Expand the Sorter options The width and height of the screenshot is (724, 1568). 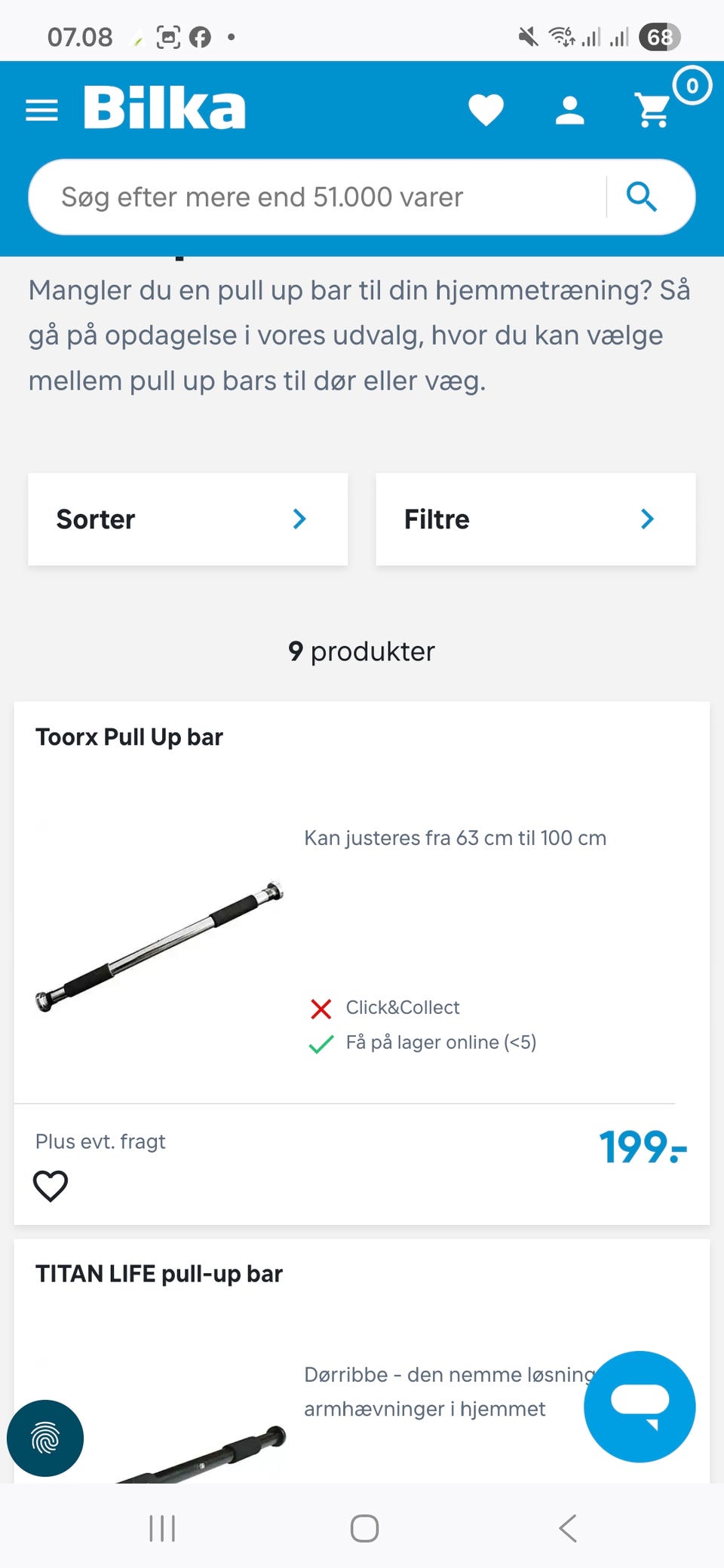coord(188,519)
